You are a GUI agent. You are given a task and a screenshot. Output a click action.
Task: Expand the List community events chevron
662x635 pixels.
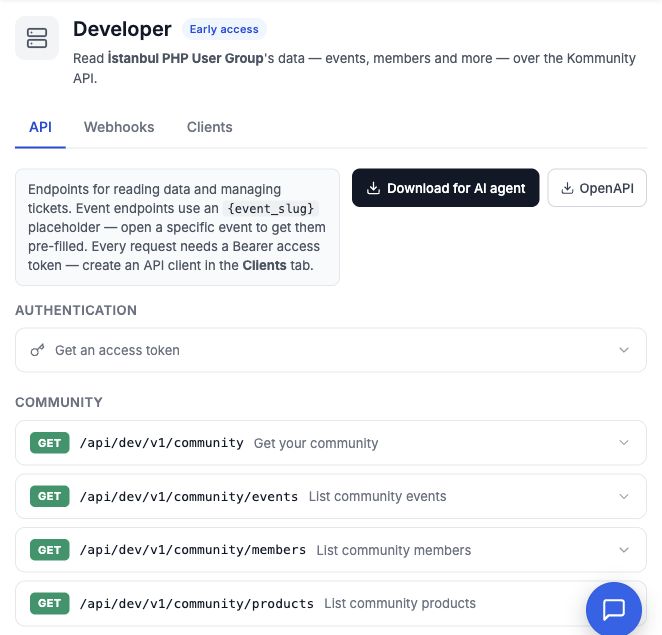[x=624, y=496]
